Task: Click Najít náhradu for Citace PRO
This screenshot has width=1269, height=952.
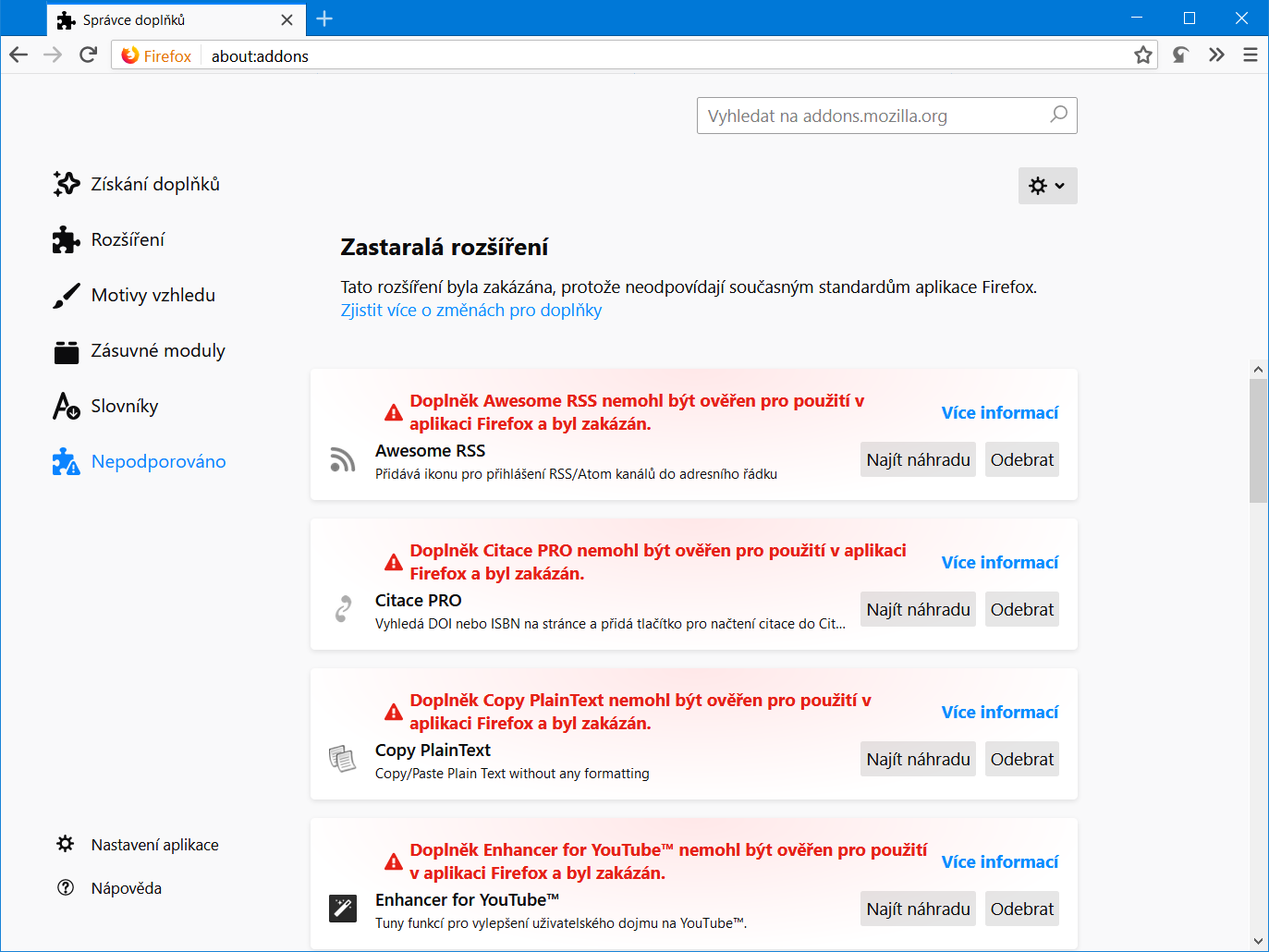Action: (918, 610)
